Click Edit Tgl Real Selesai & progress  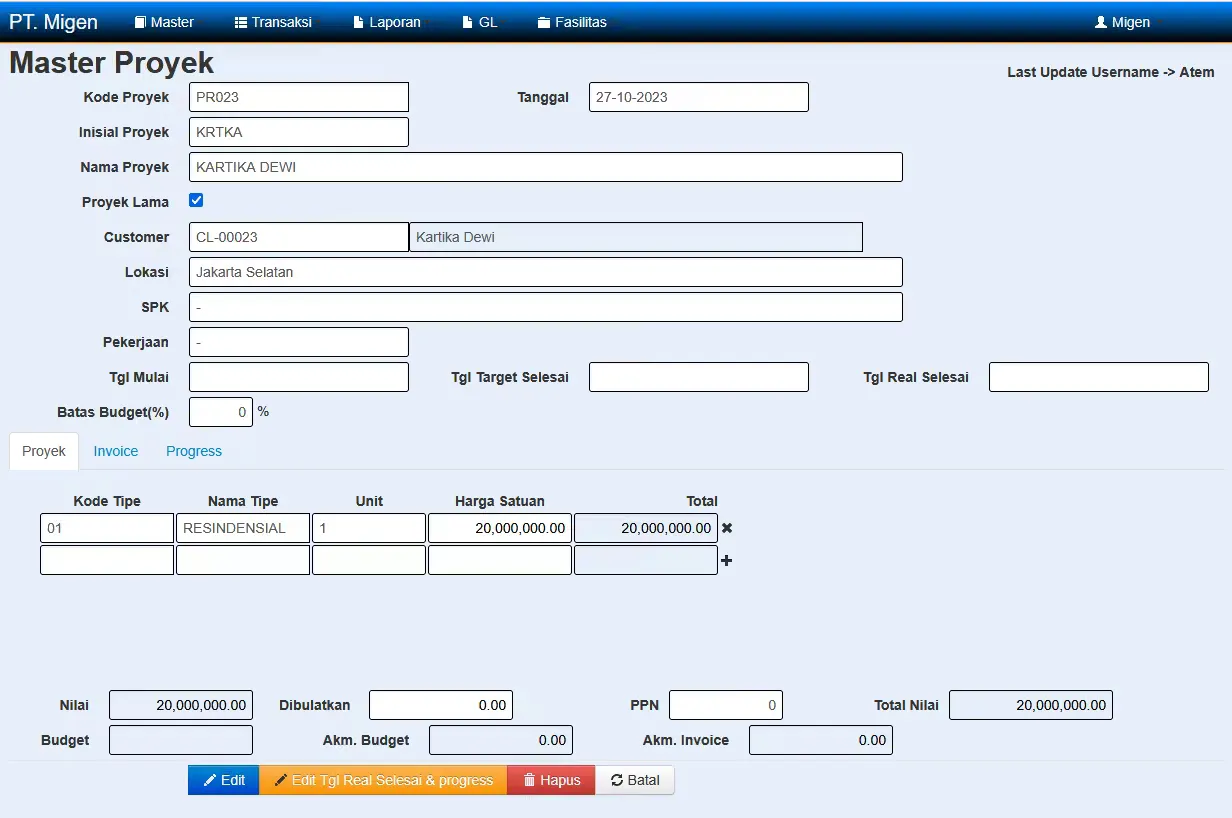[x=383, y=780]
